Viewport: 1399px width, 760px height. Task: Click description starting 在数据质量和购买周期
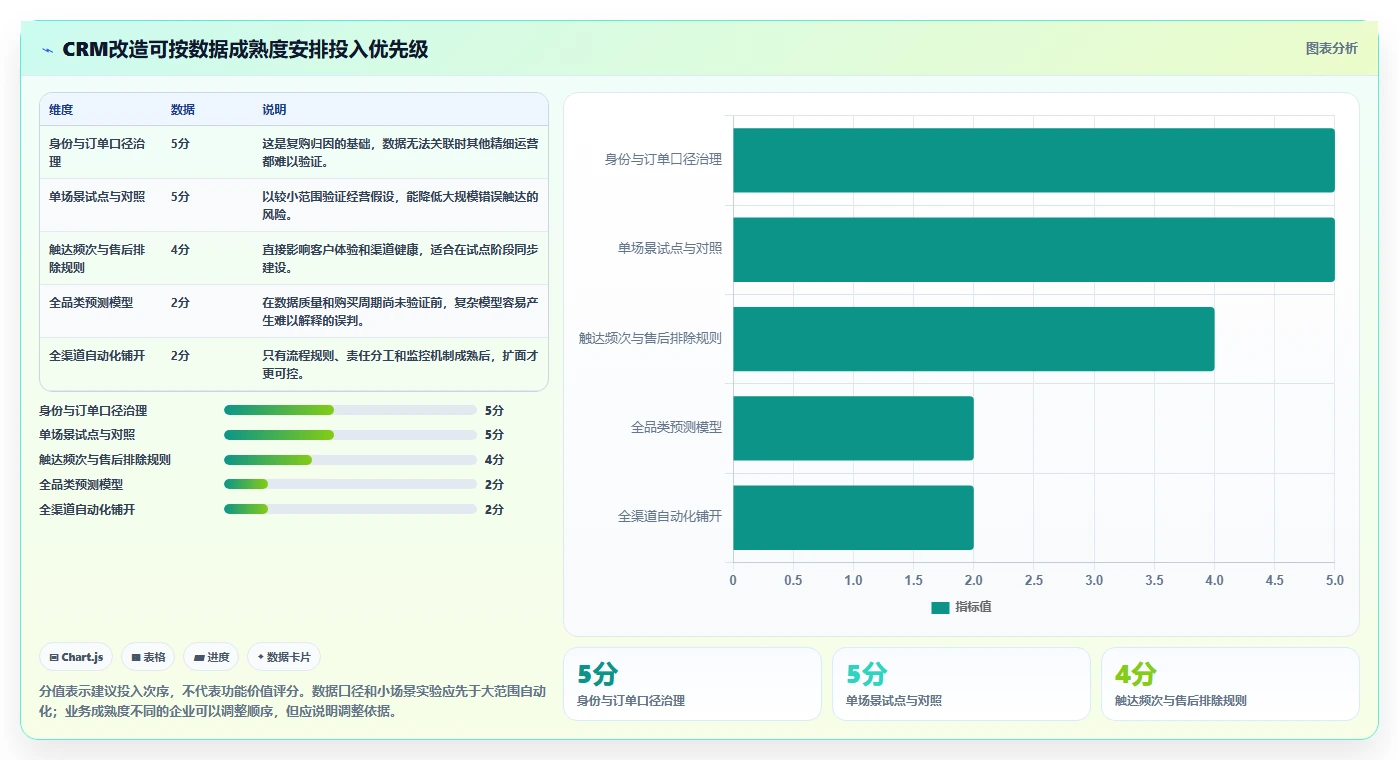(x=400, y=311)
